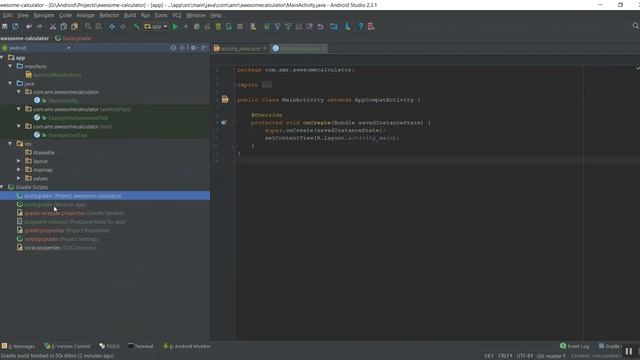
Task: Click the gutter icon beside MainActivity class line
Action: [x=225, y=99]
